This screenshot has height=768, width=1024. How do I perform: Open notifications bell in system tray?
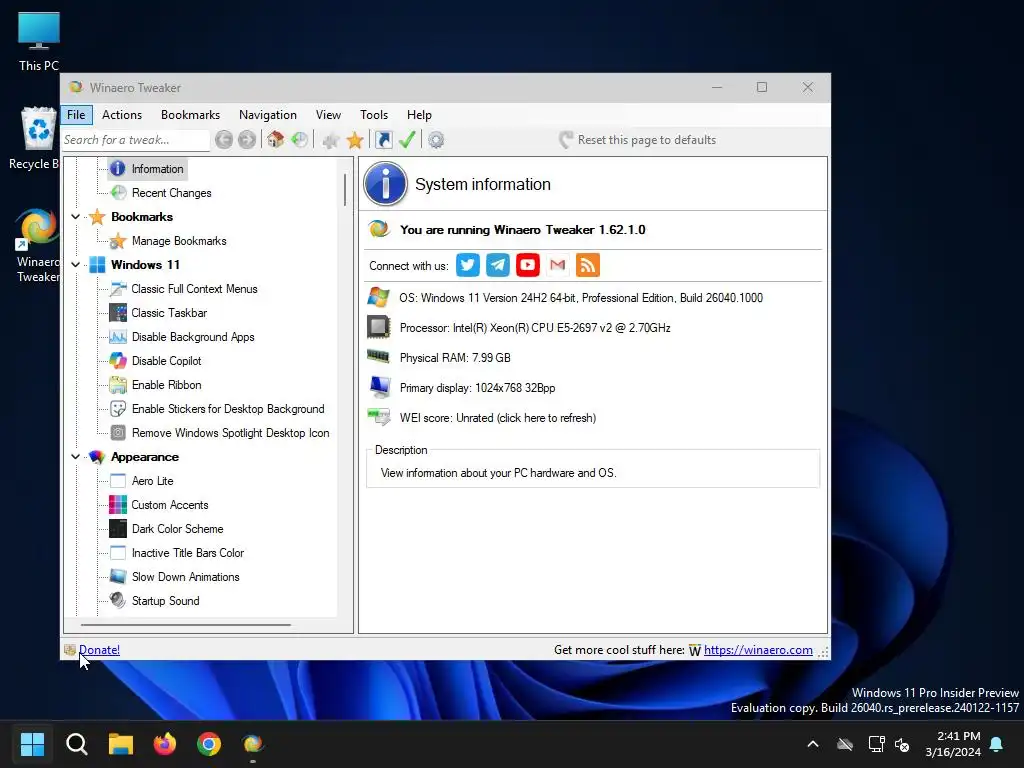997,744
